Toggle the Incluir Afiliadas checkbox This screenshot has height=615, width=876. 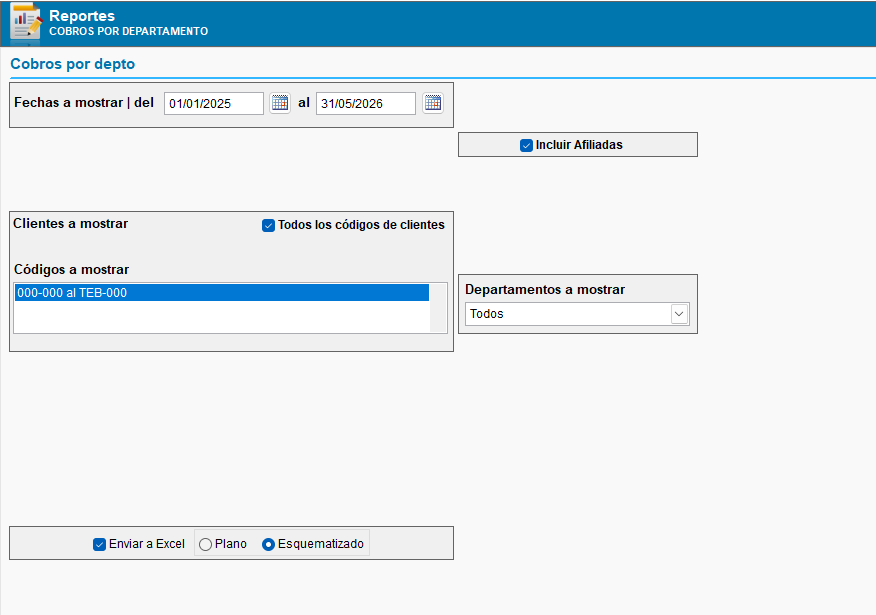pos(526,145)
